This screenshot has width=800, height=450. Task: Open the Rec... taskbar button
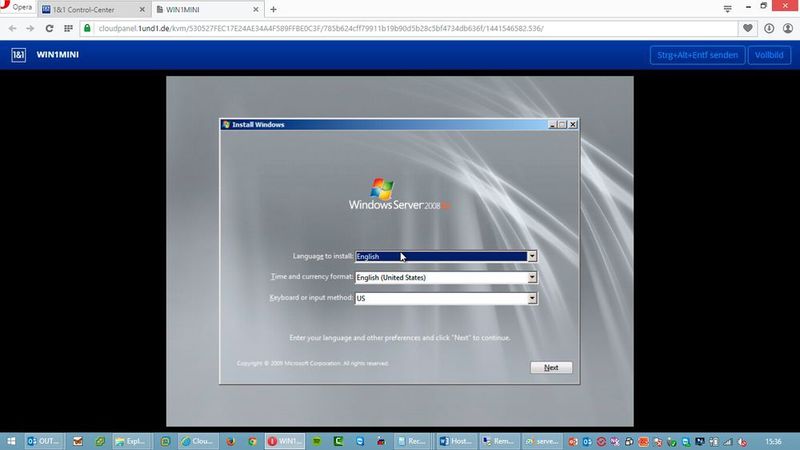coord(412,441)
